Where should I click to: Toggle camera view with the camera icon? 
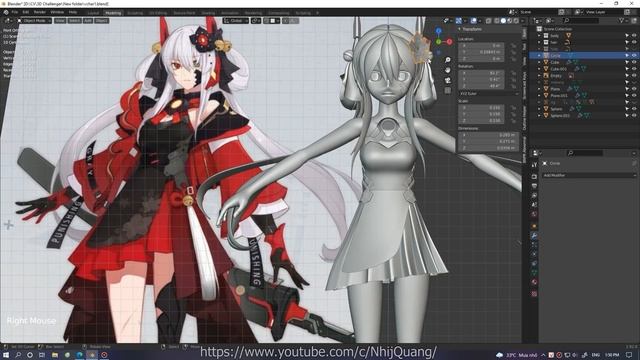tap(448, 80)
